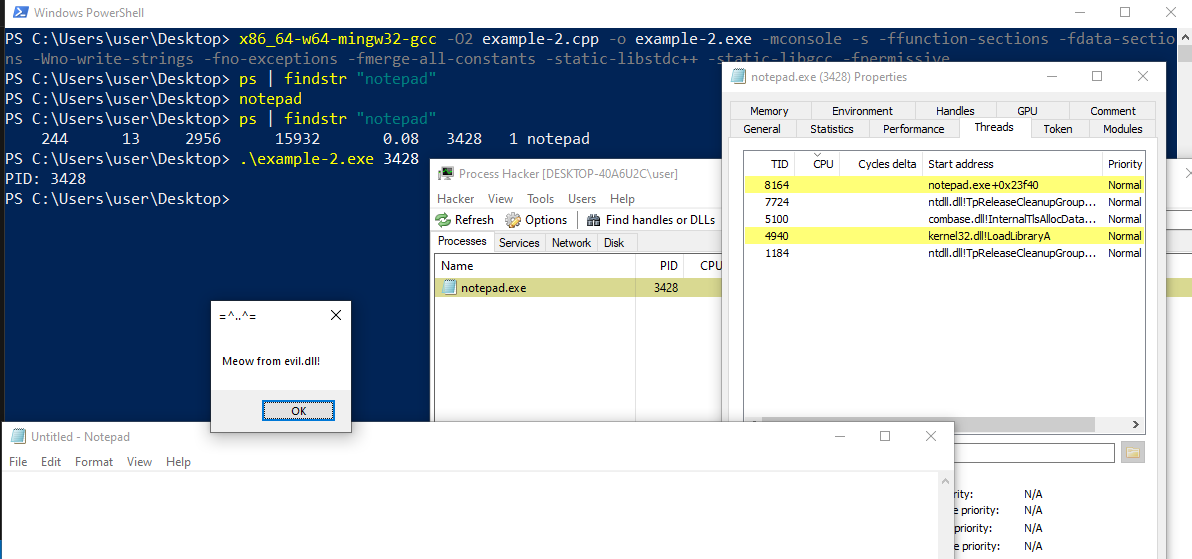Close the Meow message box
The height and width of the screenshot is (559, 1192).
(335, 315)
